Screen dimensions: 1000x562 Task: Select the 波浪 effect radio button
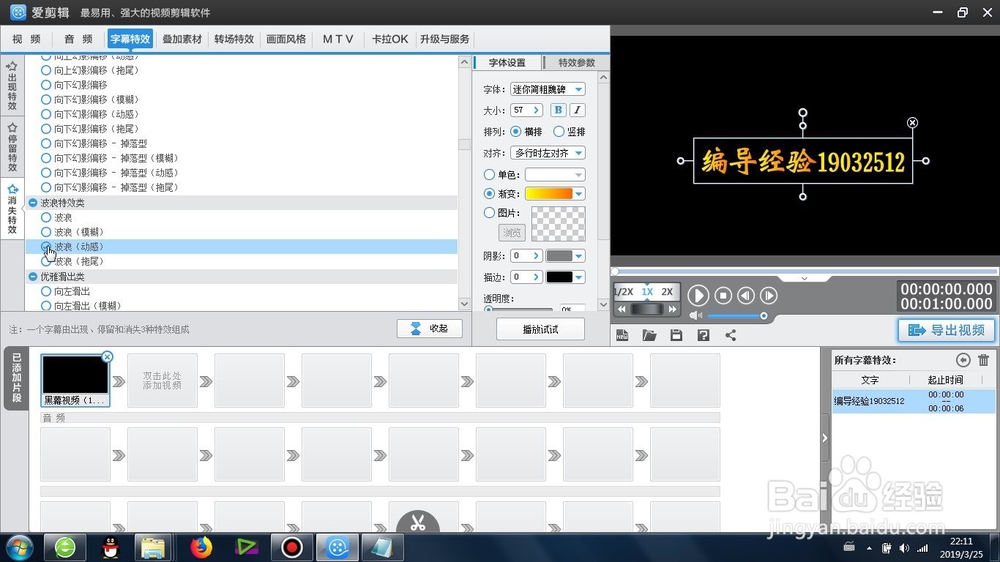point(46,218)
